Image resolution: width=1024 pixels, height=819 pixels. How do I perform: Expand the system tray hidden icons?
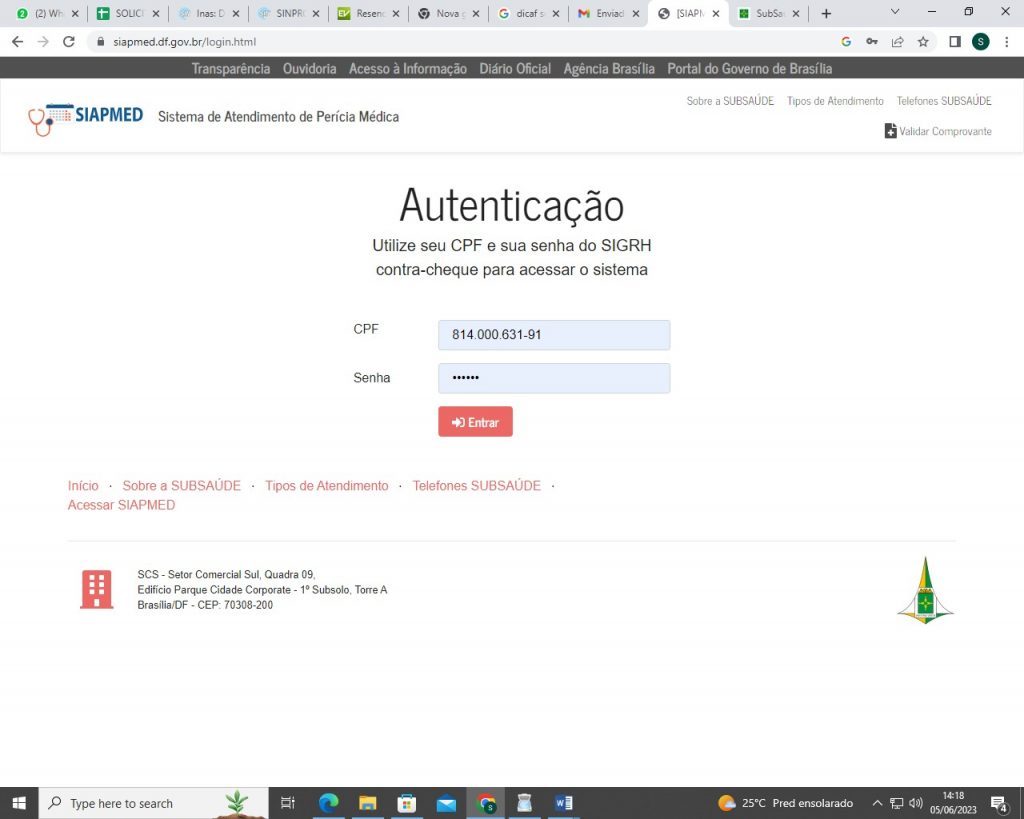[877, 803]
